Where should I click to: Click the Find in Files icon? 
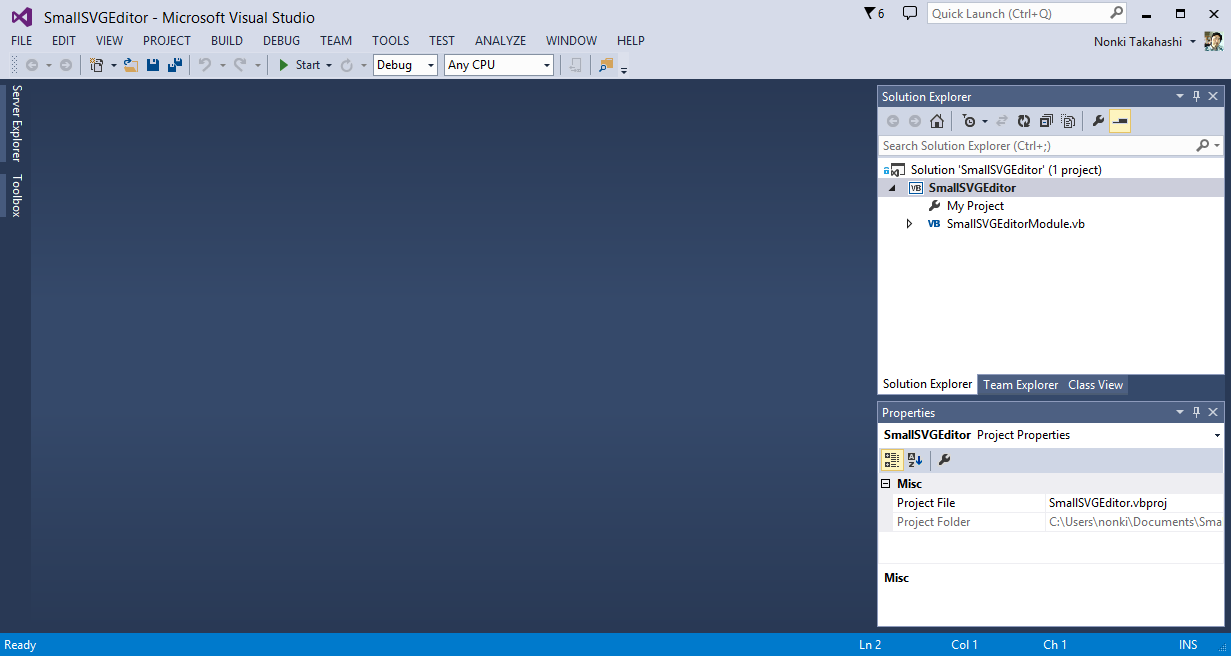pyautogui.click(x=606, y=65)
